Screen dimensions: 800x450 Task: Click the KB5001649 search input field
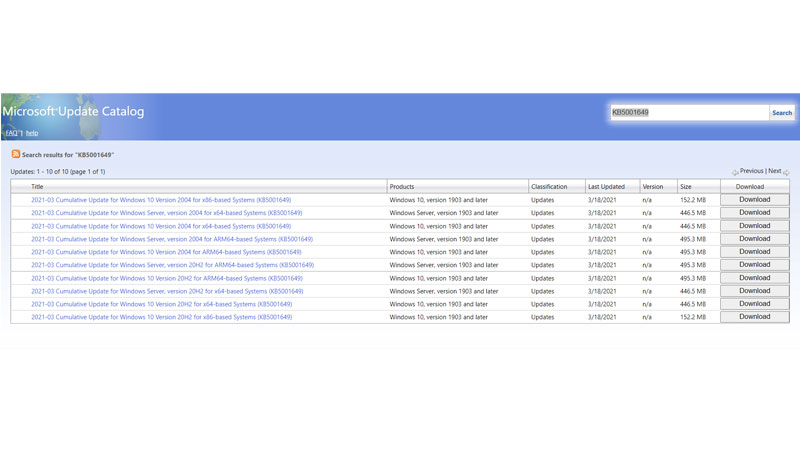coord(689,113)
